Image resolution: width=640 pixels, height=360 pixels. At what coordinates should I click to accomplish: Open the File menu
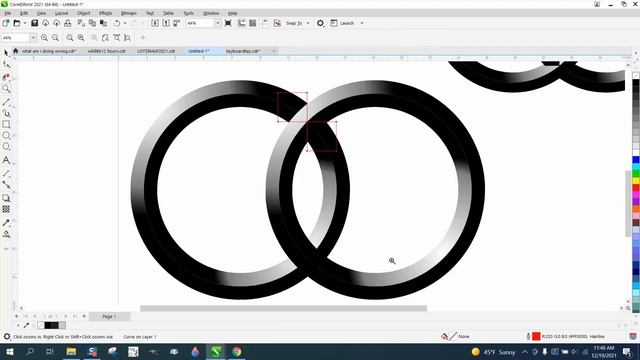(x=8, y=13)
